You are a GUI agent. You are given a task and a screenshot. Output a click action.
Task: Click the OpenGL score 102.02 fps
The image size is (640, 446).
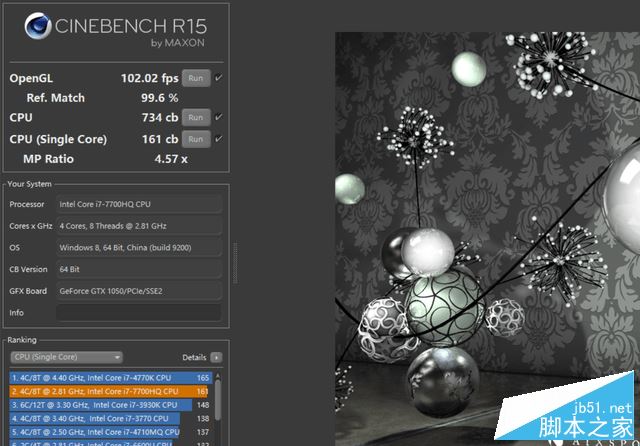[x=149, y=78]
